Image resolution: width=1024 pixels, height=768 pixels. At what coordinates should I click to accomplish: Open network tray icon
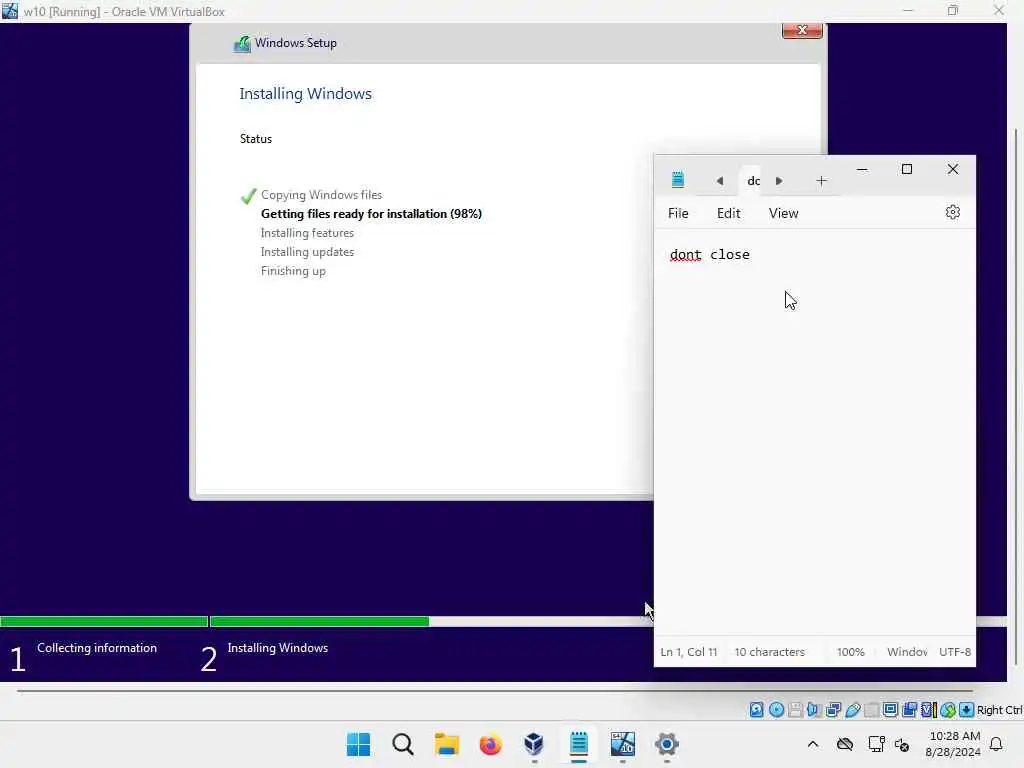tap(876, 744)
